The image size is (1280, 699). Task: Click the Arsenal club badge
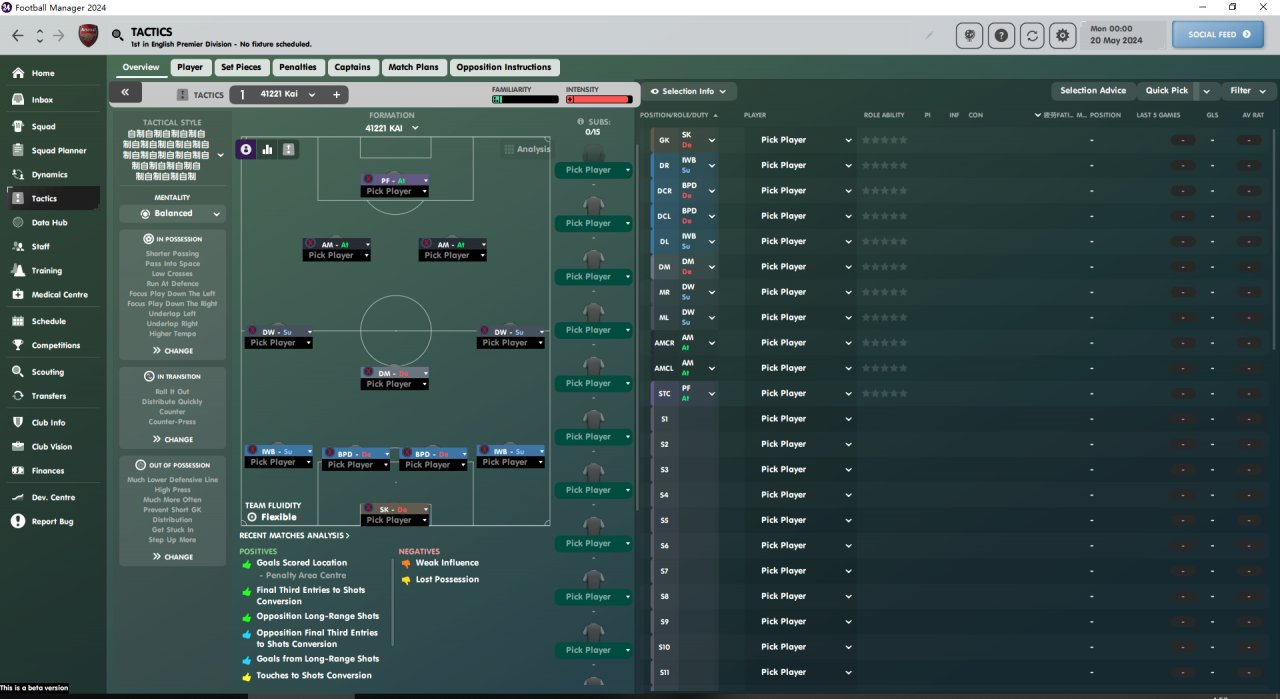point(89,35)
